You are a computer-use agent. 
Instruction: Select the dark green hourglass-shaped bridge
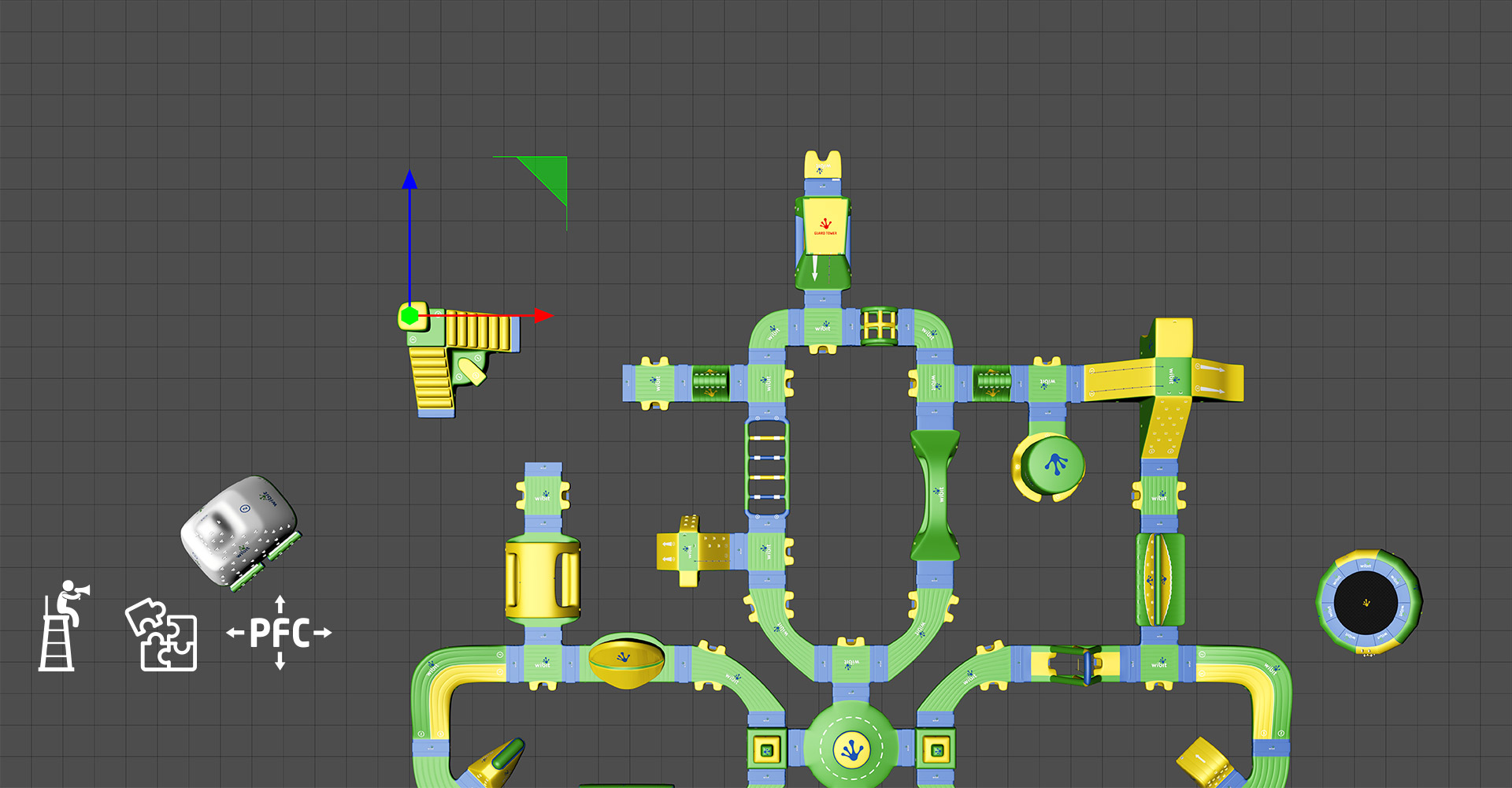935,495
